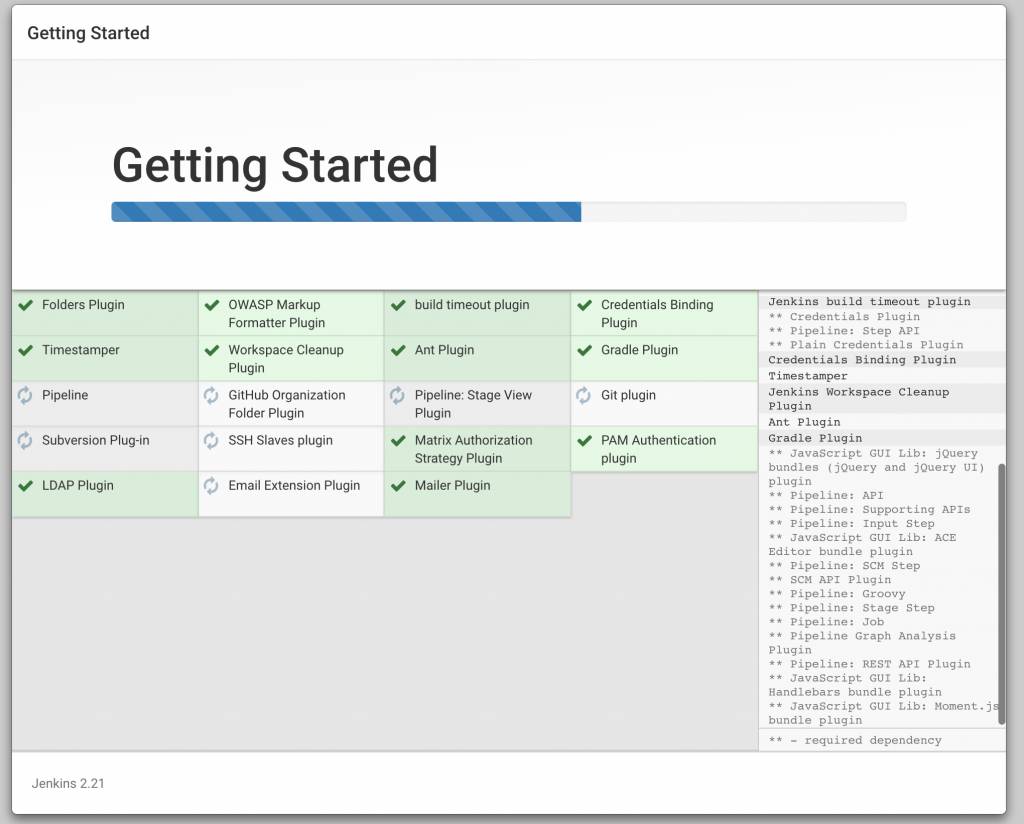Click the install log scrollbar
Viewport: 1024px width, 824px height.
(1002, 594)
